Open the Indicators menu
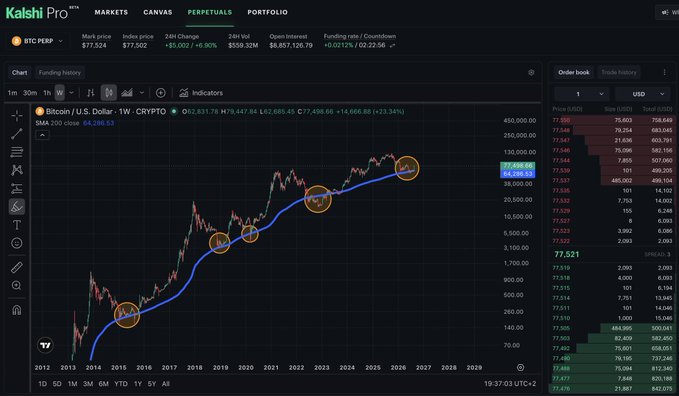The height and width of the screenshot is (396, 679). pos(201,93)
